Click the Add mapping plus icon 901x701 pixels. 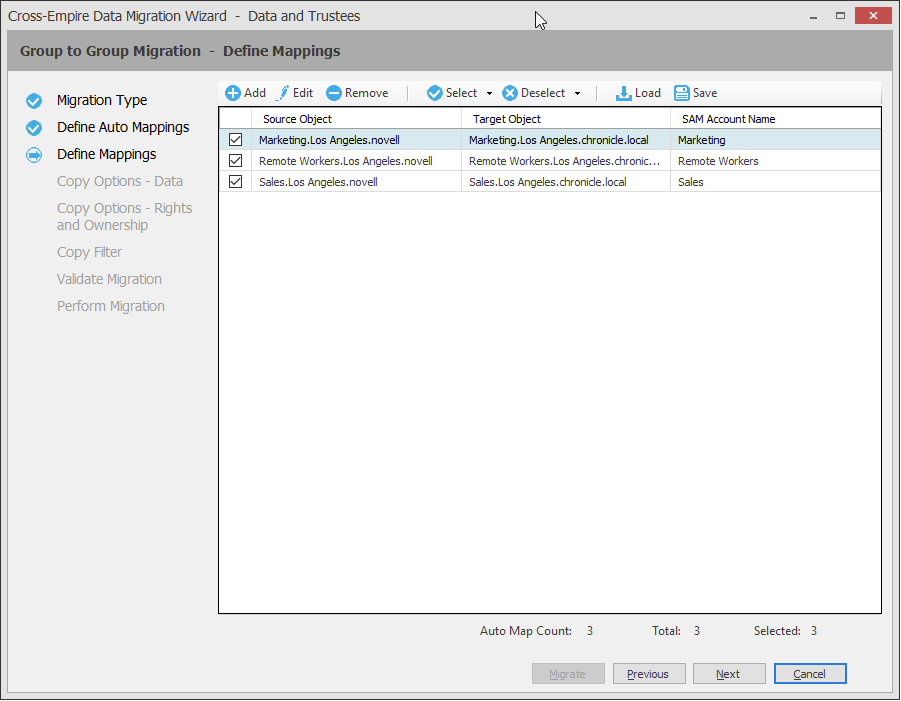[233, 93]
